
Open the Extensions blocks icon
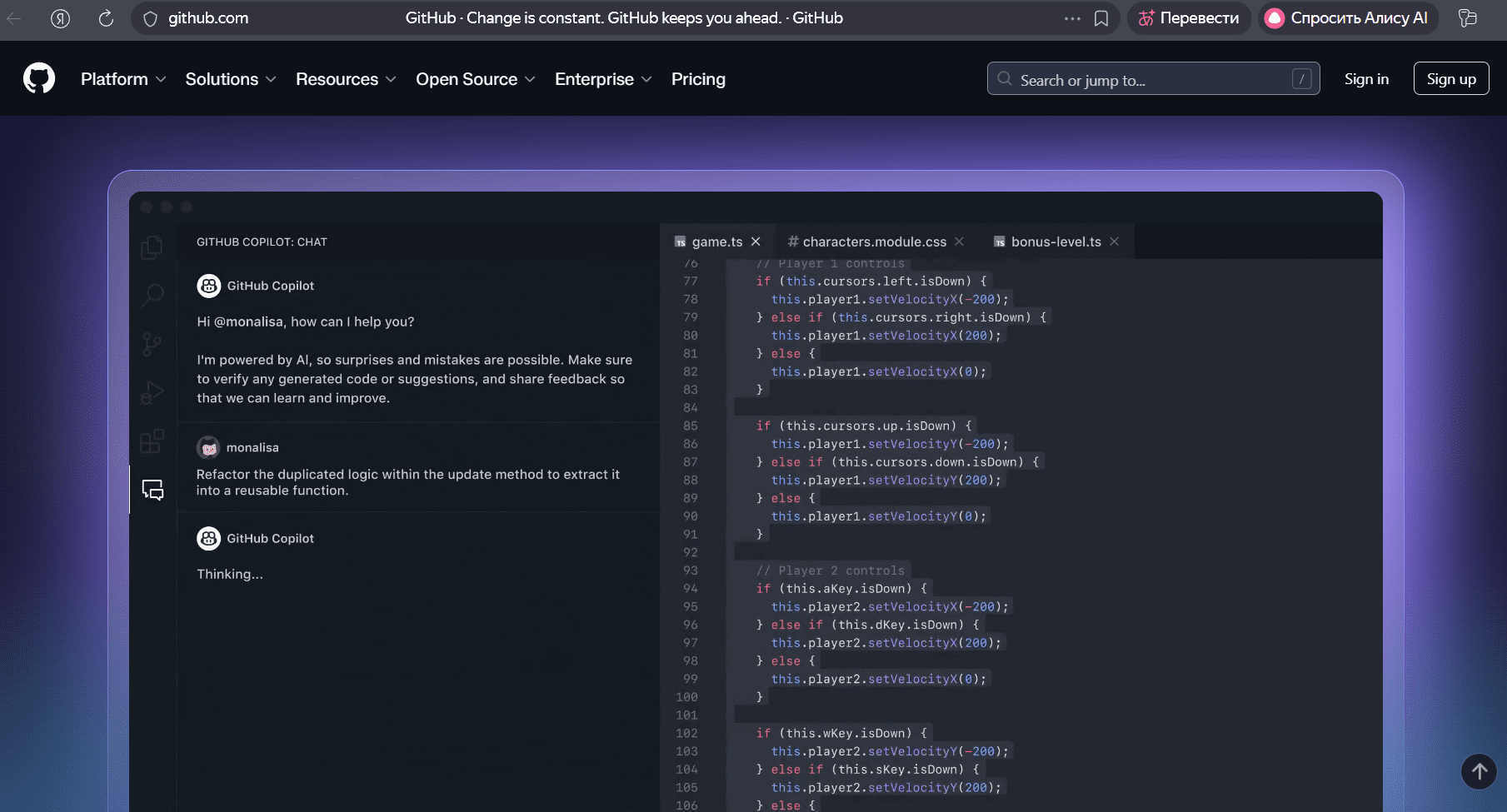[152, 441]
